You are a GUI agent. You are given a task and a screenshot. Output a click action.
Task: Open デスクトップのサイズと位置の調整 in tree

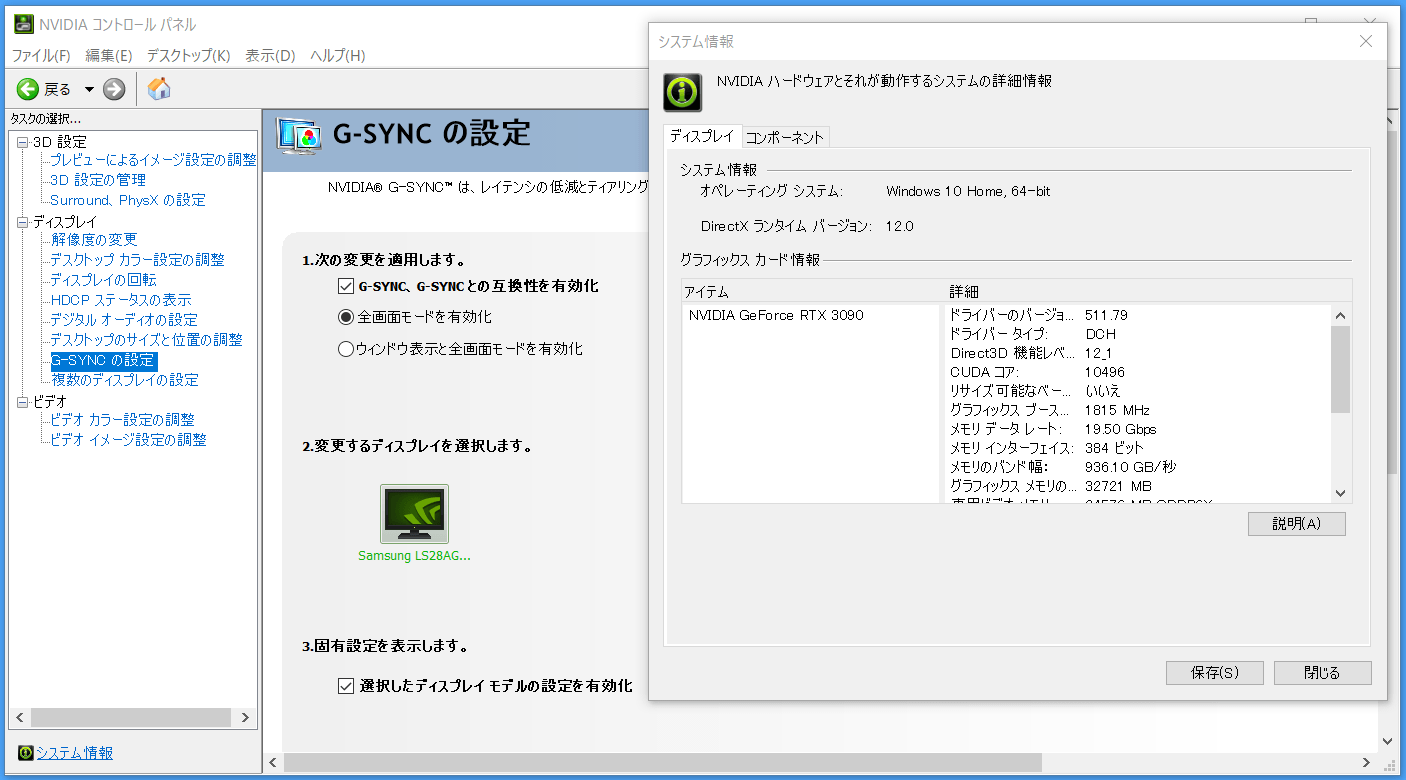146,340
